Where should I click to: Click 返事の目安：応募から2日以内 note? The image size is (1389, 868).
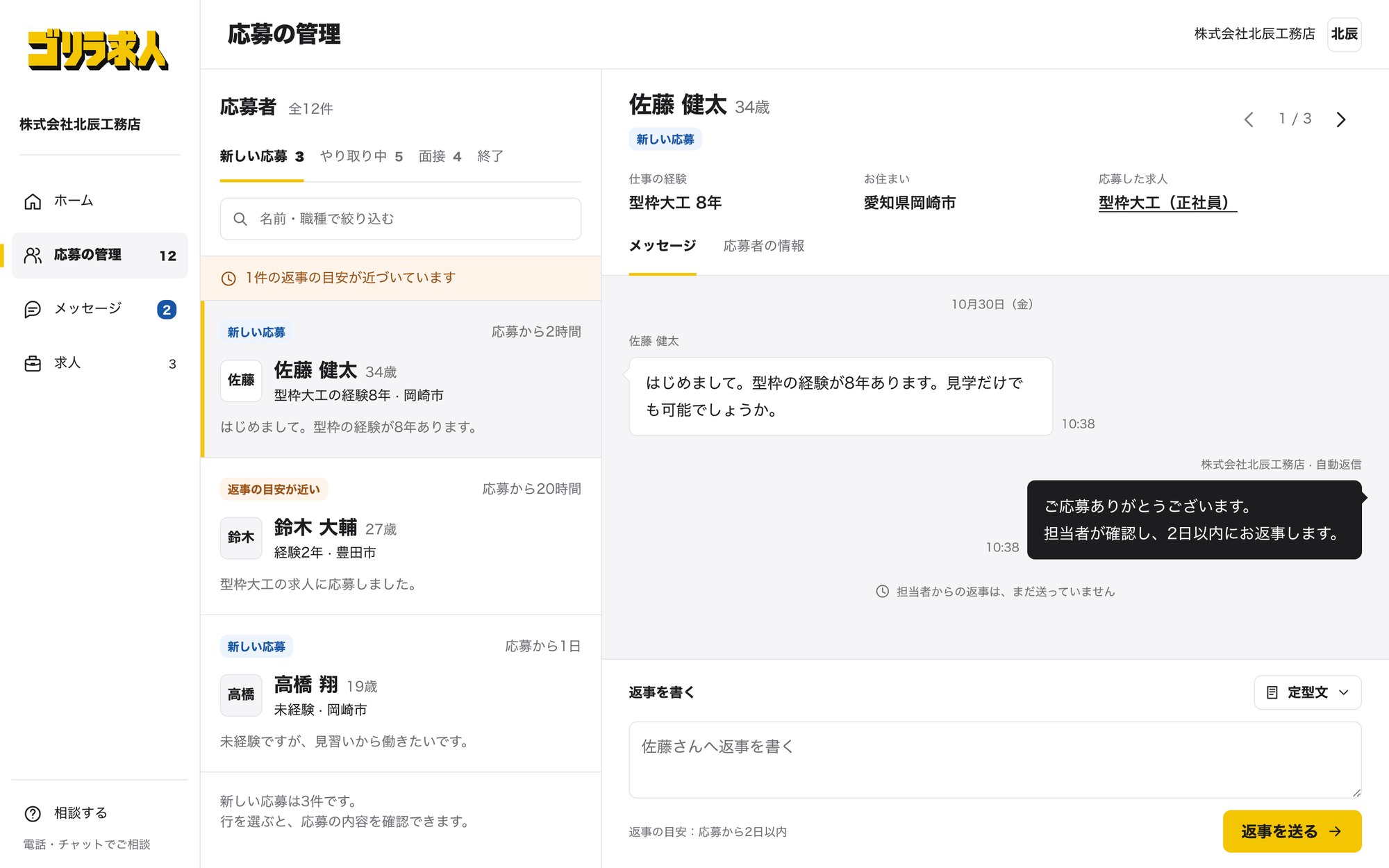(708, 832)
